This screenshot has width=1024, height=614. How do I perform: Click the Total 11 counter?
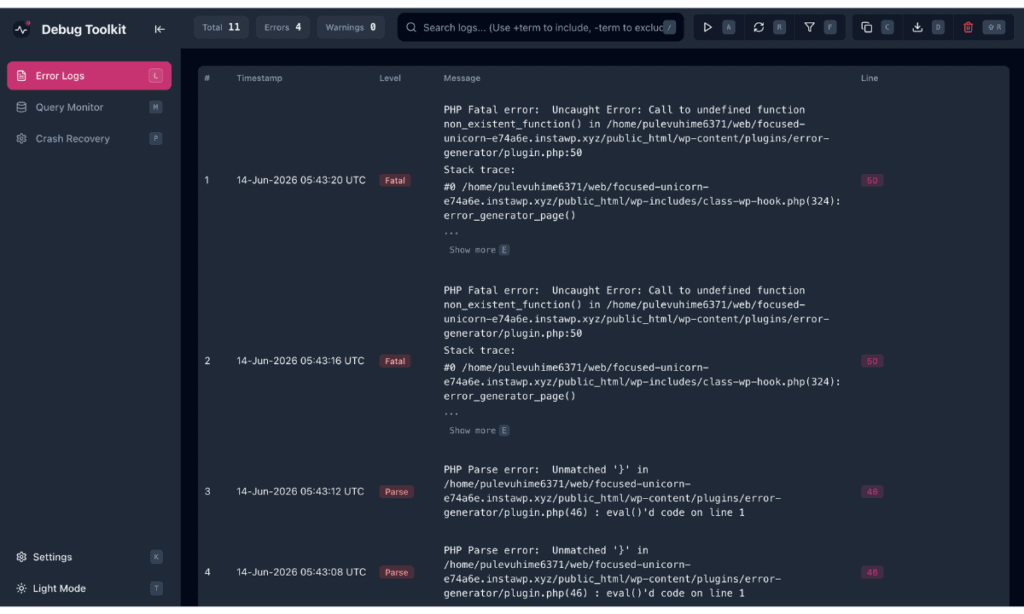[221, 27]
